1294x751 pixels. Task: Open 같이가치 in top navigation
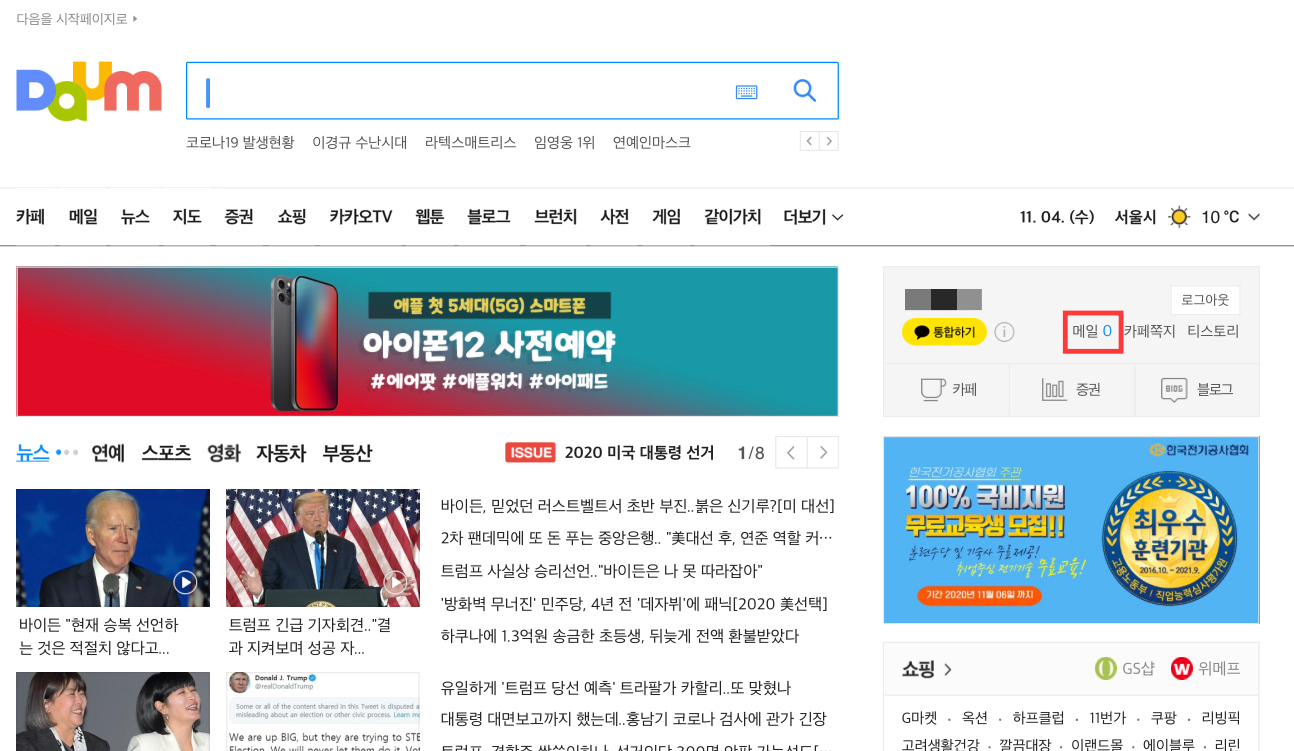pyautogui.click(x=733, y=217)
